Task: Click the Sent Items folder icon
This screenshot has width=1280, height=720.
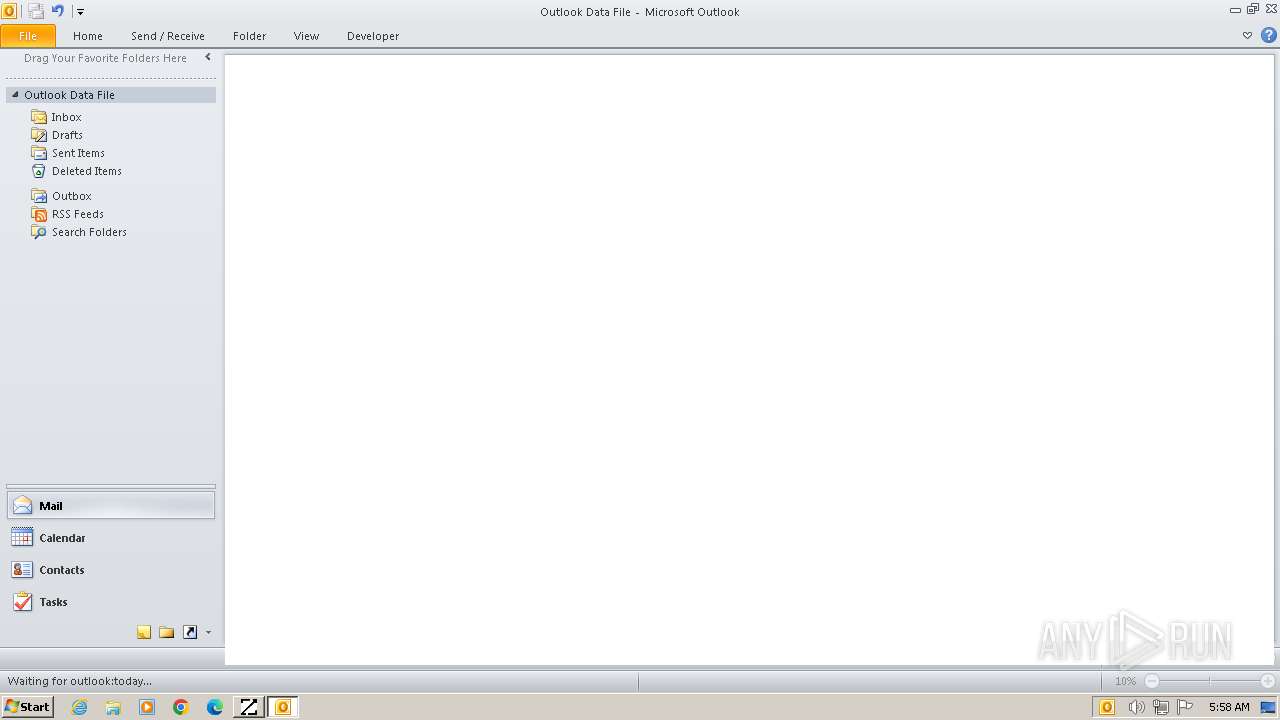Action: pos(39,153)
